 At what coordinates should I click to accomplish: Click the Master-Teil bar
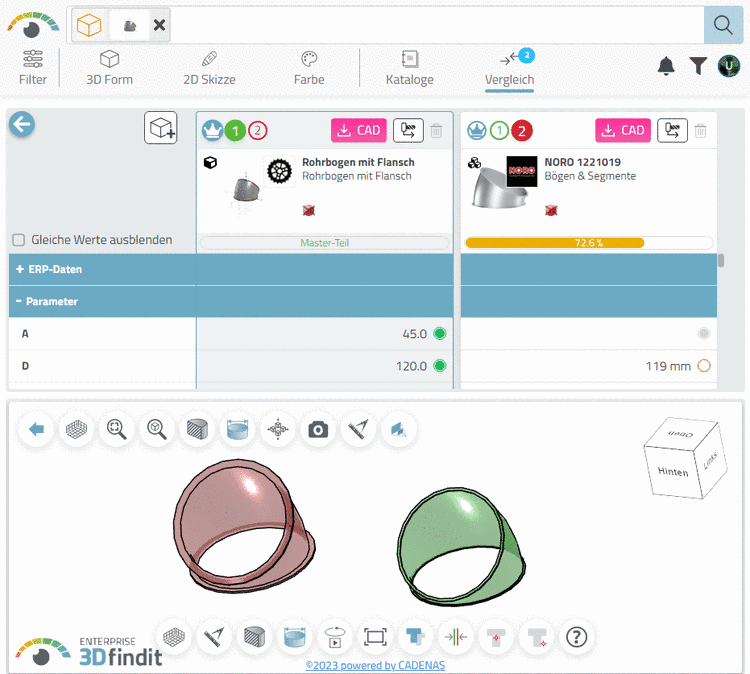324,243
